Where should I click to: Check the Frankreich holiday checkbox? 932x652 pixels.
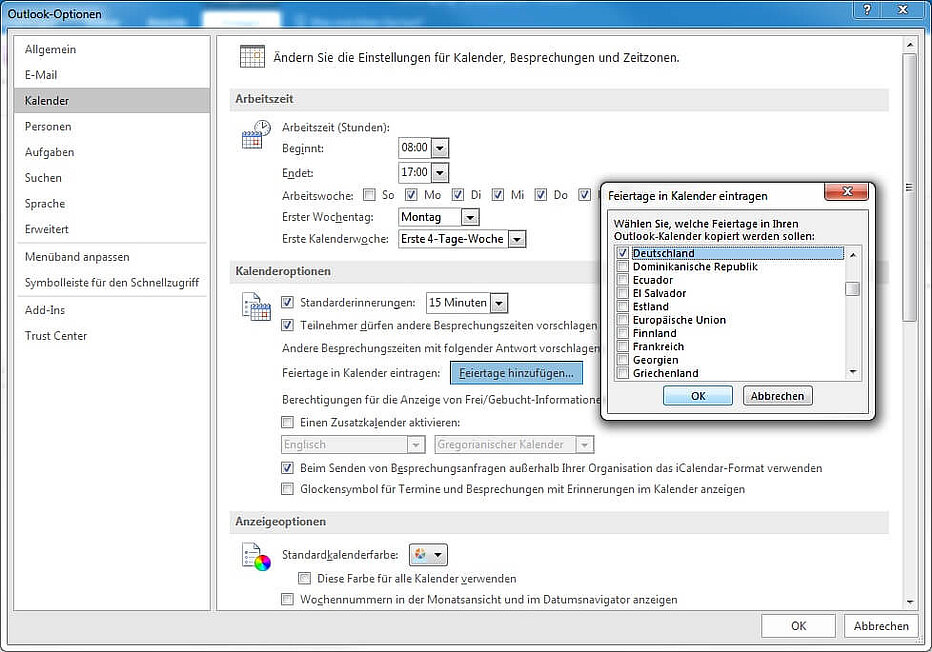(622, 347)
